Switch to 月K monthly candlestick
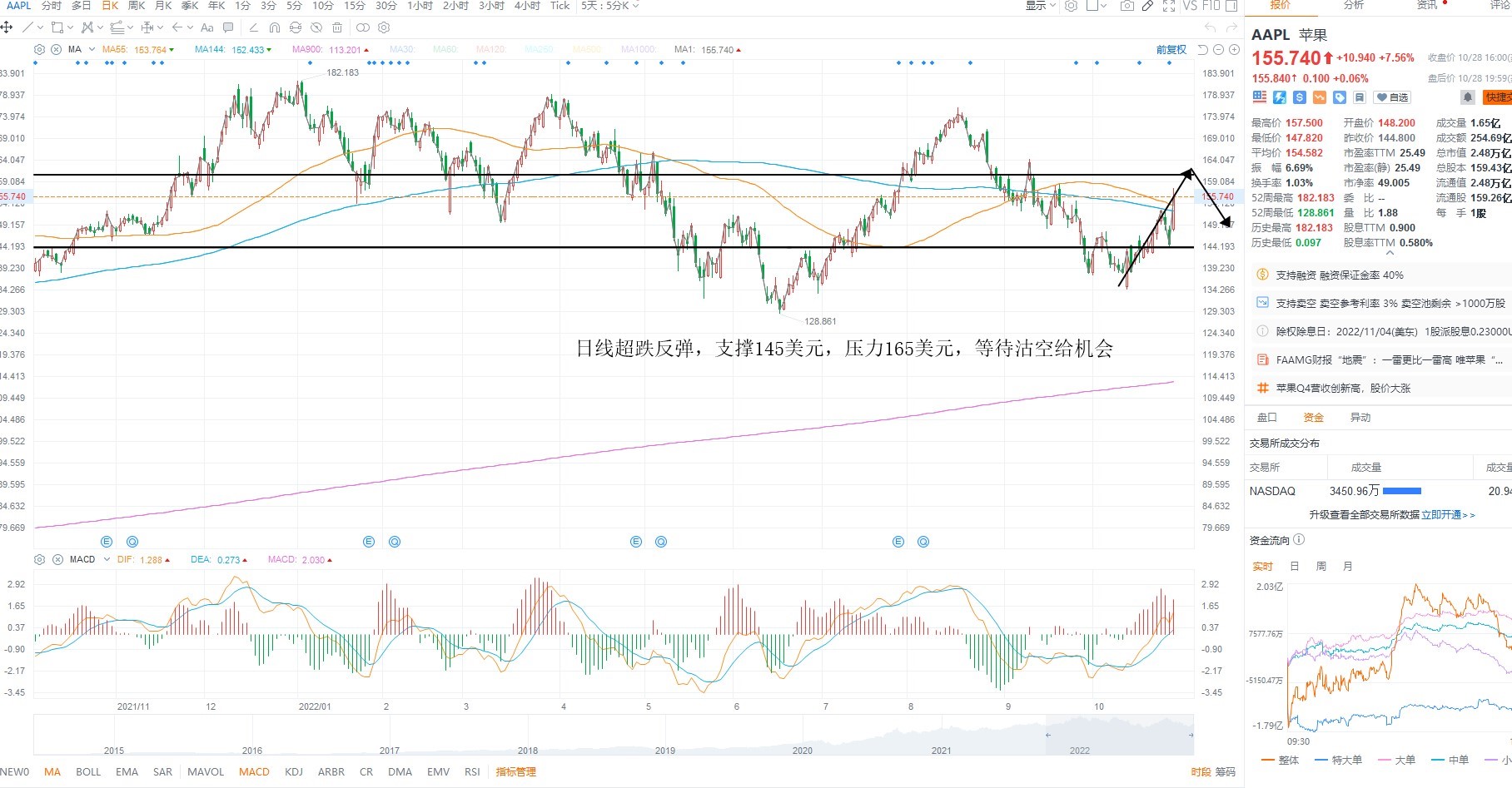1512x788 pixels. (x=164, y=6)
